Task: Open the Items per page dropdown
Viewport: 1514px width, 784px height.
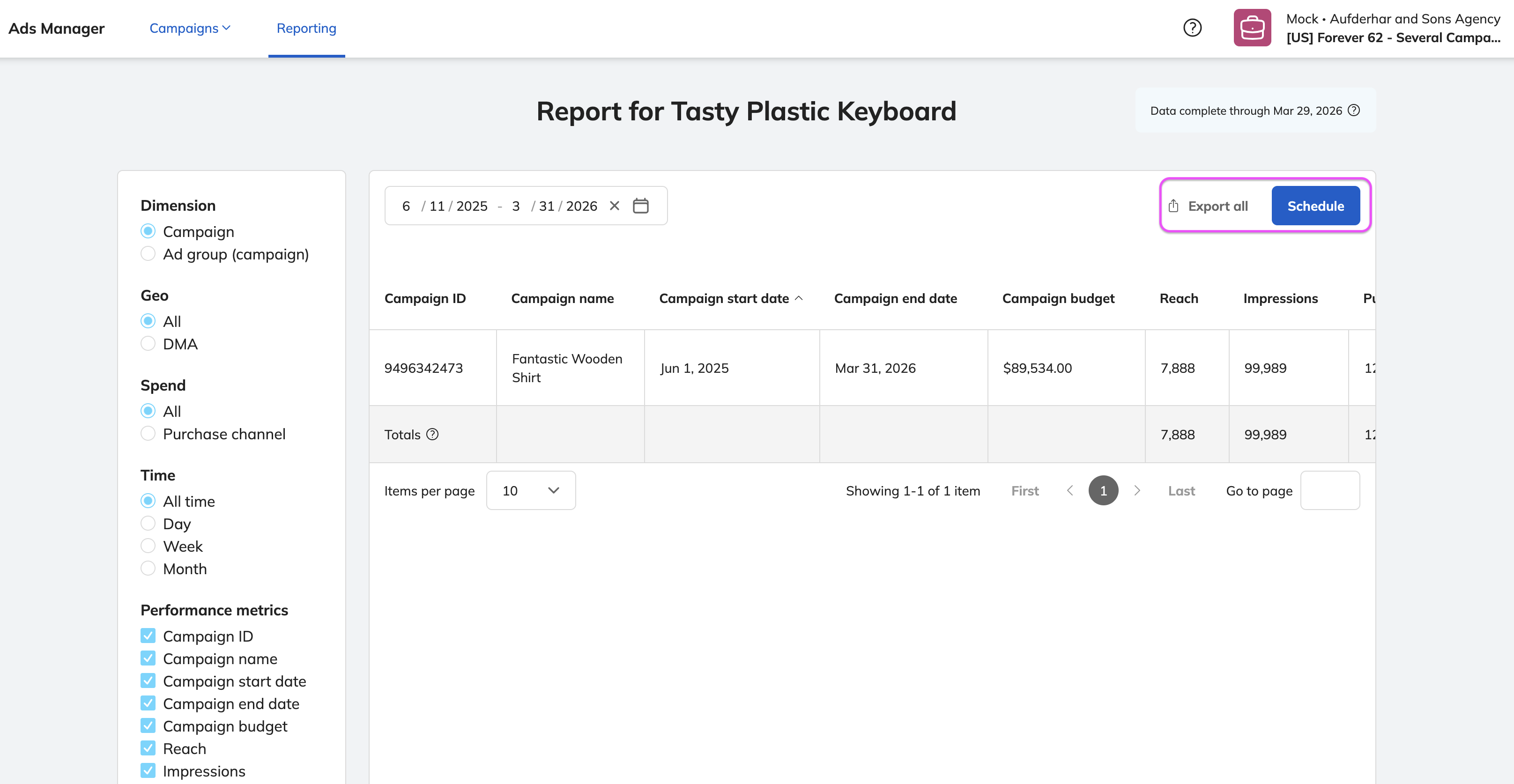Action: pos(530,490)
